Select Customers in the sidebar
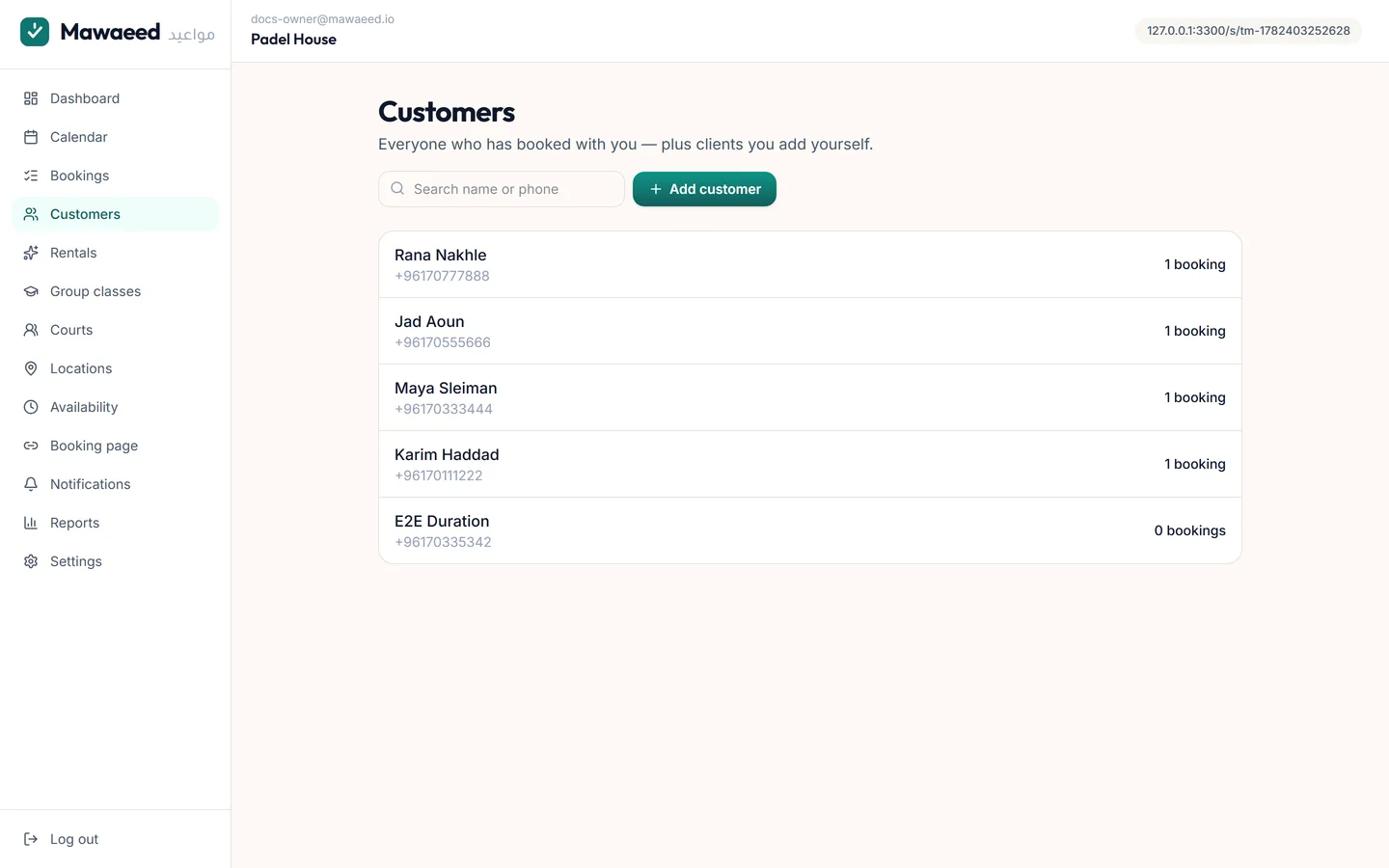The image size is (1389, 868). point(116,214)
